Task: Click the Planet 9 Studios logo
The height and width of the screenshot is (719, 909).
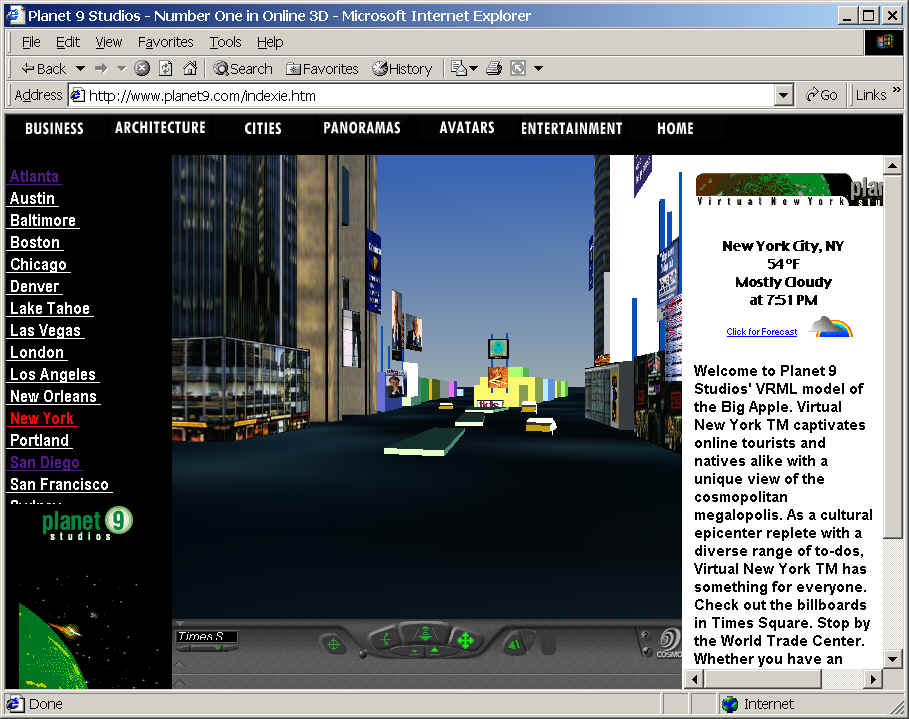Action: click(86, 524)
